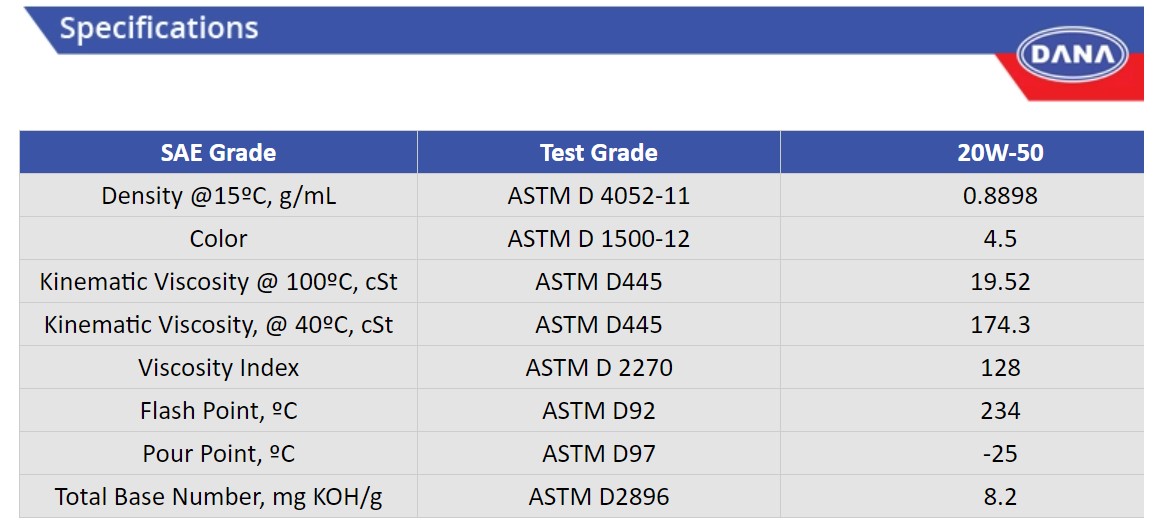This screenshot has width=1157, height=529.
Task: Select the SAE Grade column header
Action: (x=218, y=153)
